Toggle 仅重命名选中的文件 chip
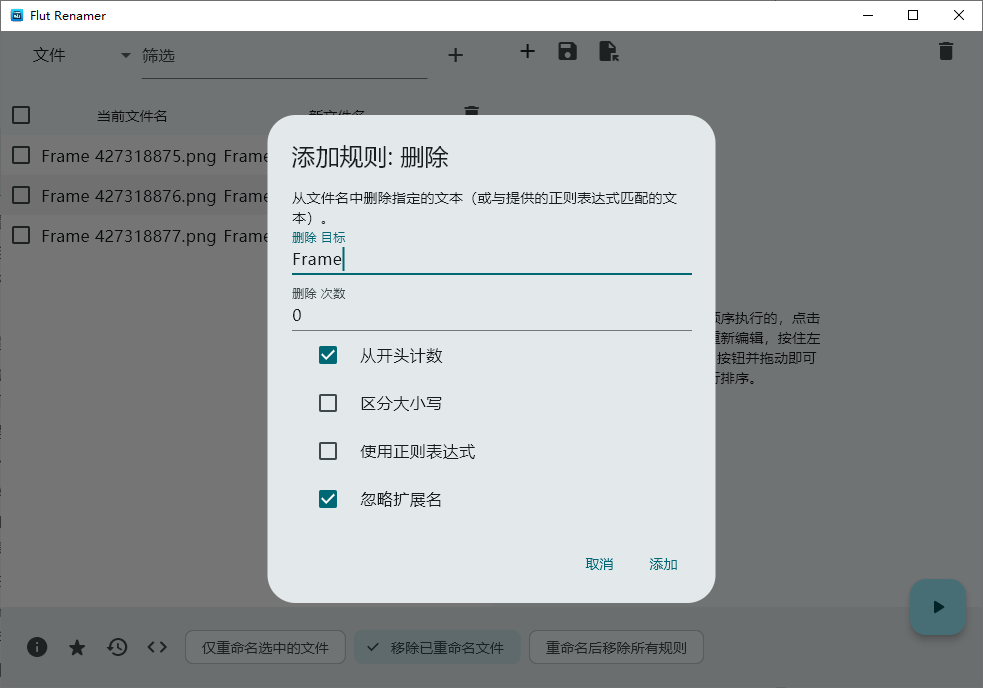This screenshot has height=688, width=983. (x=265, y=647)
